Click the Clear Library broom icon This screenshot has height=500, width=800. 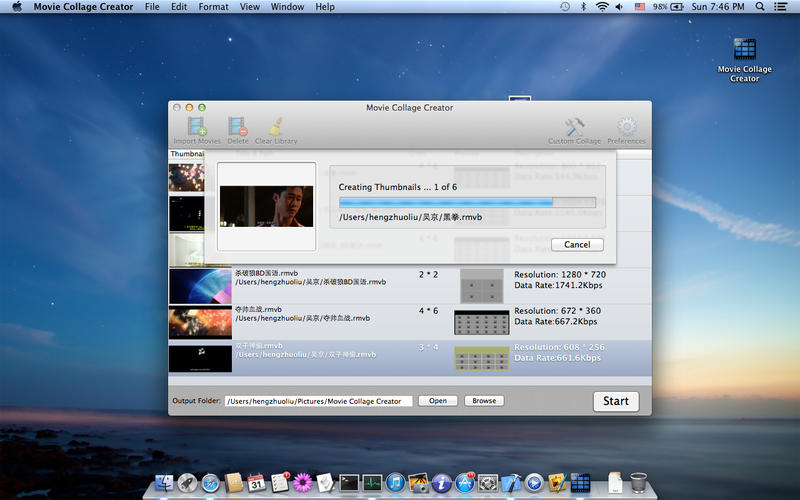coord(276,127)
